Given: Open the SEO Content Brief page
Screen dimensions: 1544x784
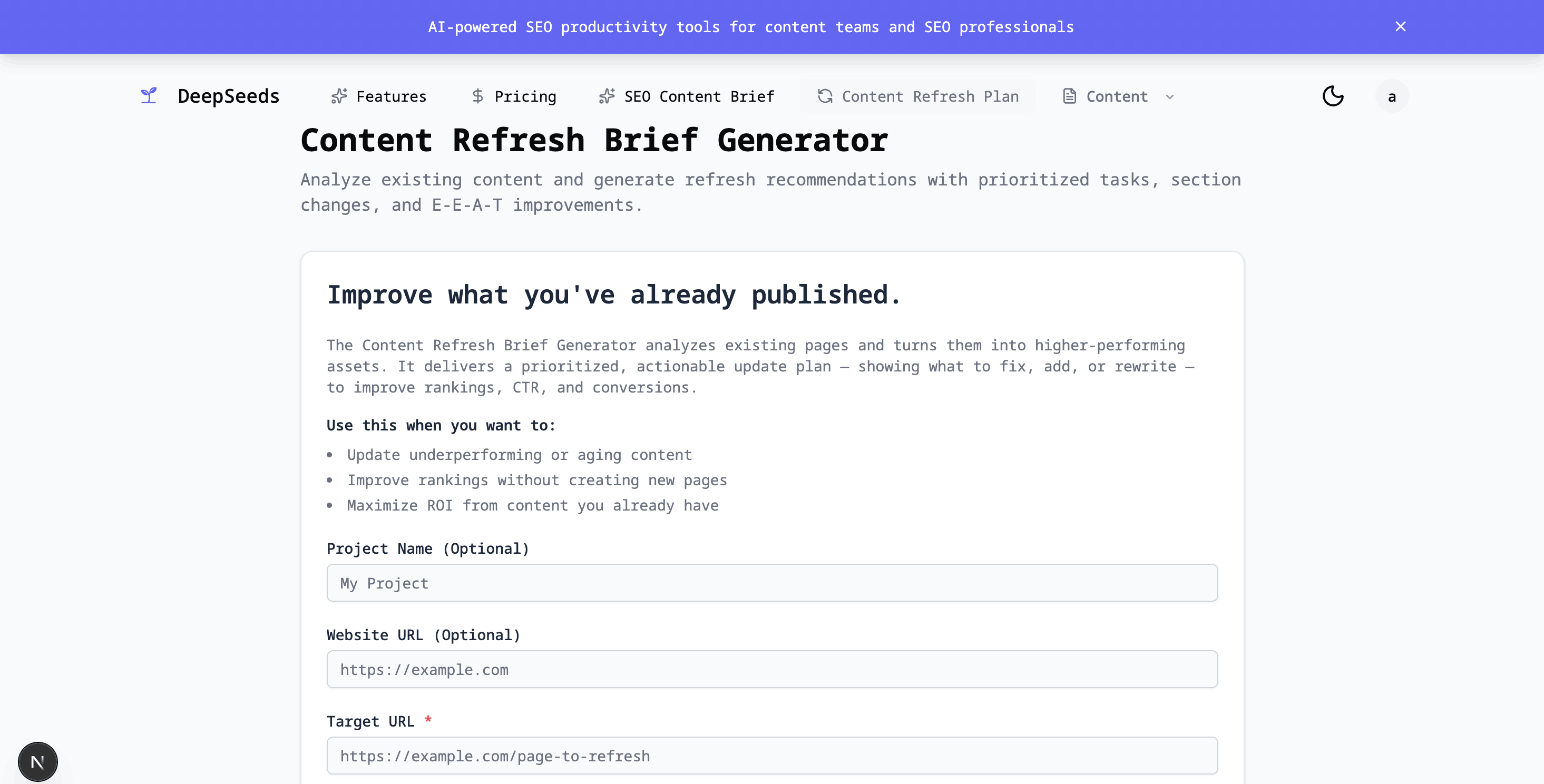Looking at the screenshot, I should pyautogui.click(x=699, y=96).
